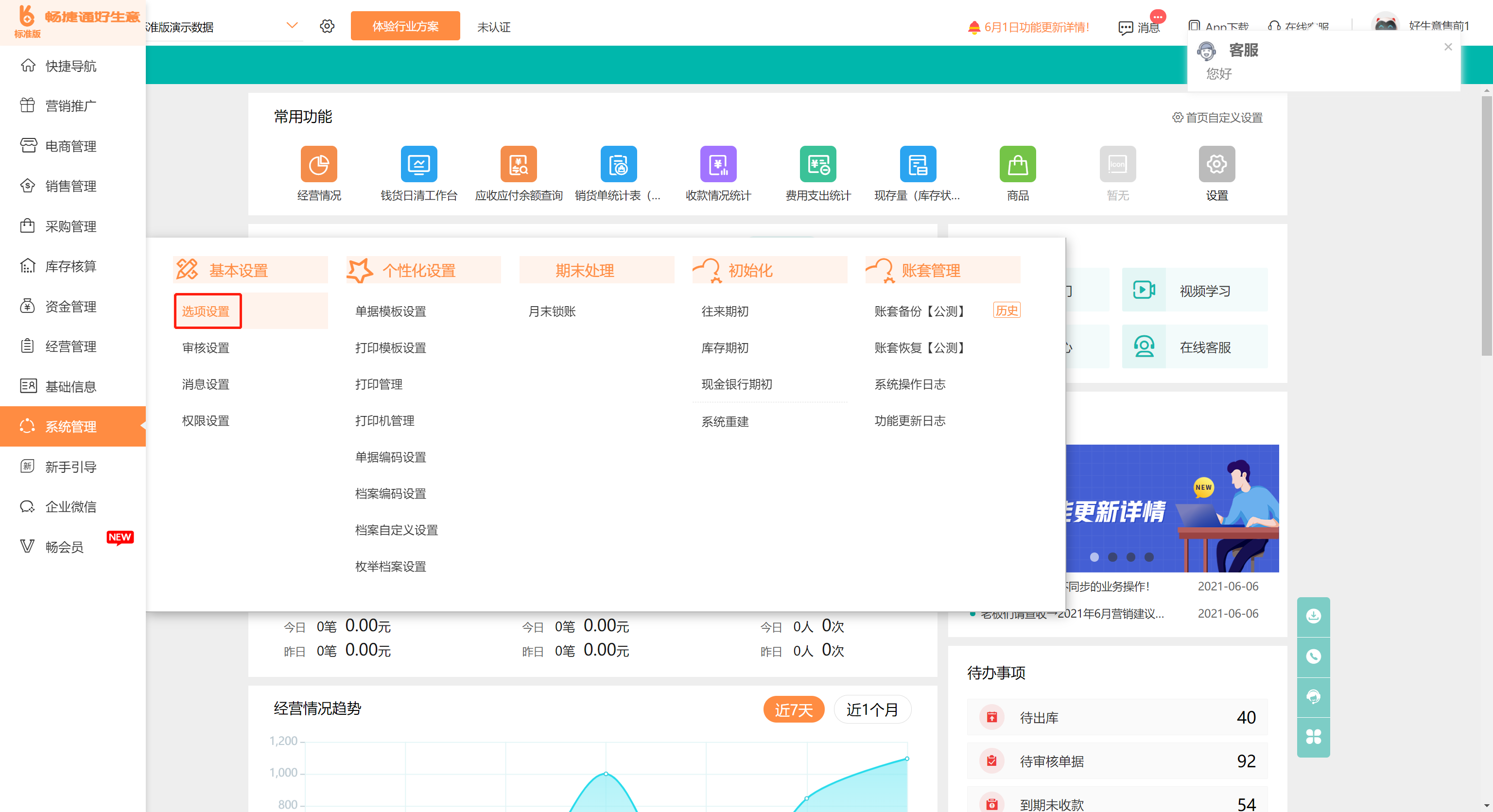Open 打印模板设置 menu entry
The image size is (1493, 812).
coord(391,348)
